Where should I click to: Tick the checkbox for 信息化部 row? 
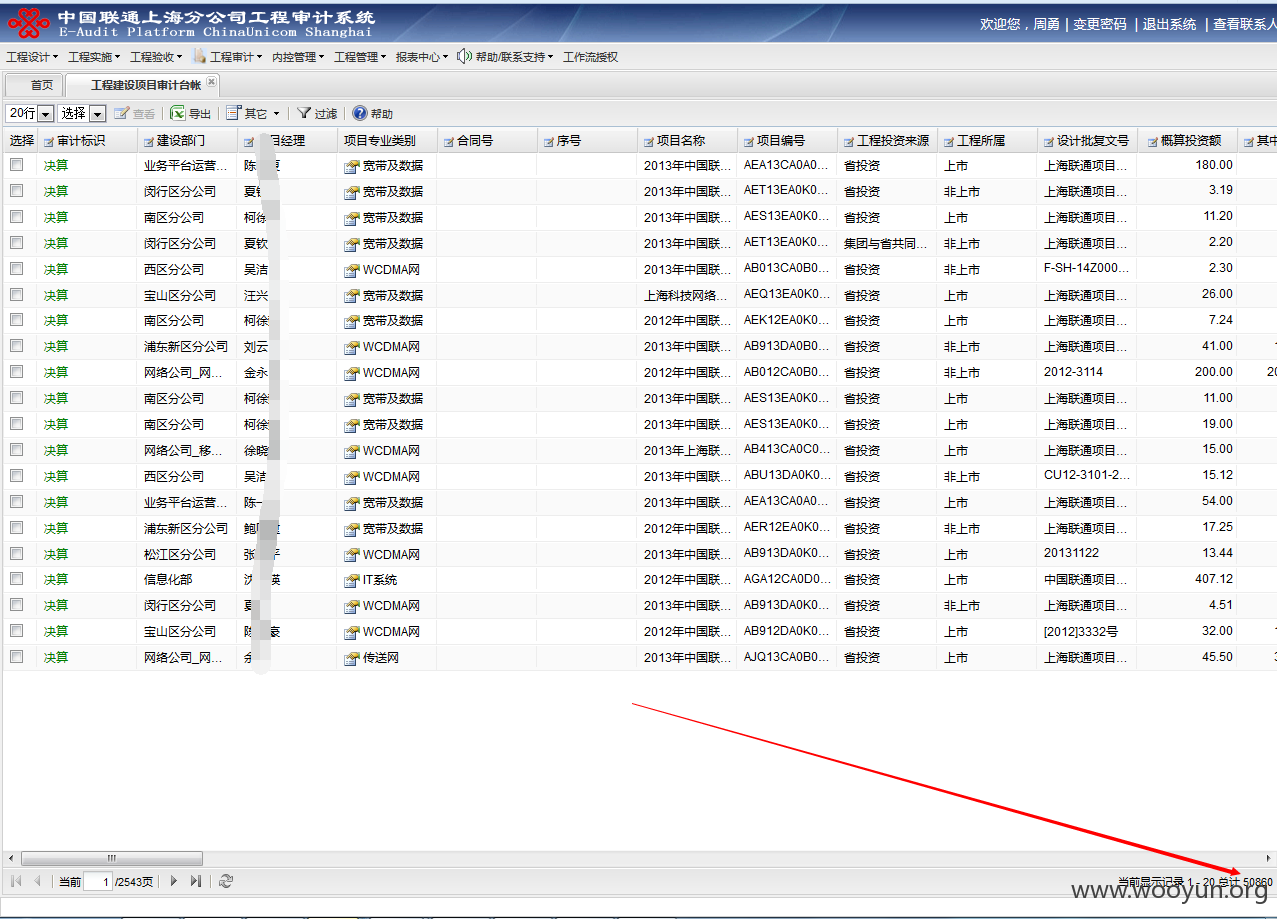coord(17,579)
